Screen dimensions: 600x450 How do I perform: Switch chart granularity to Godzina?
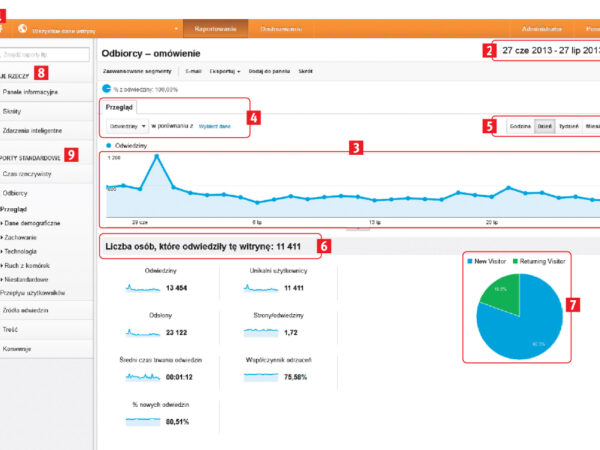coord(520,126)
